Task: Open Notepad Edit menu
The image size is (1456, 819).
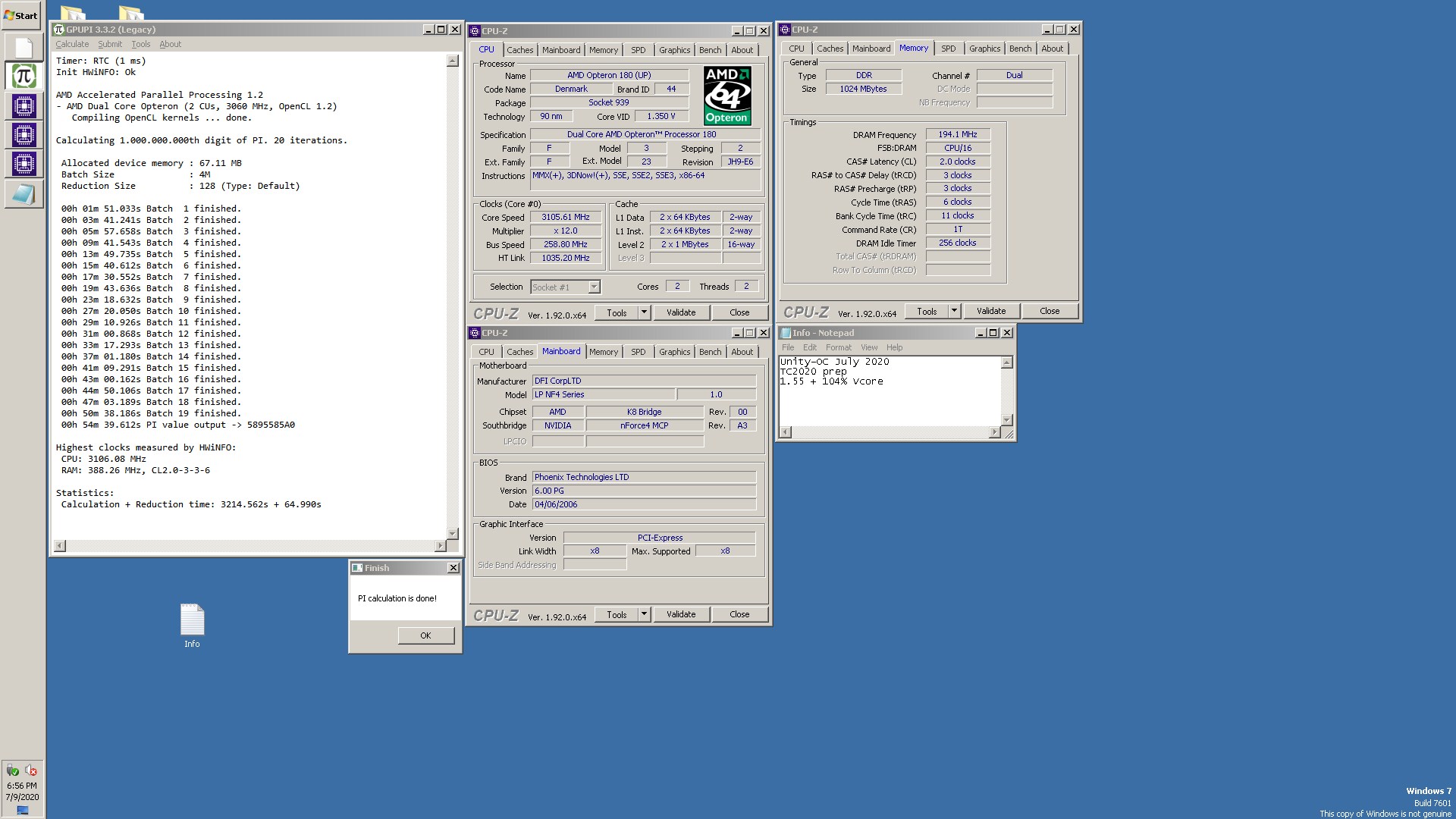Action: tap(810, 347)
